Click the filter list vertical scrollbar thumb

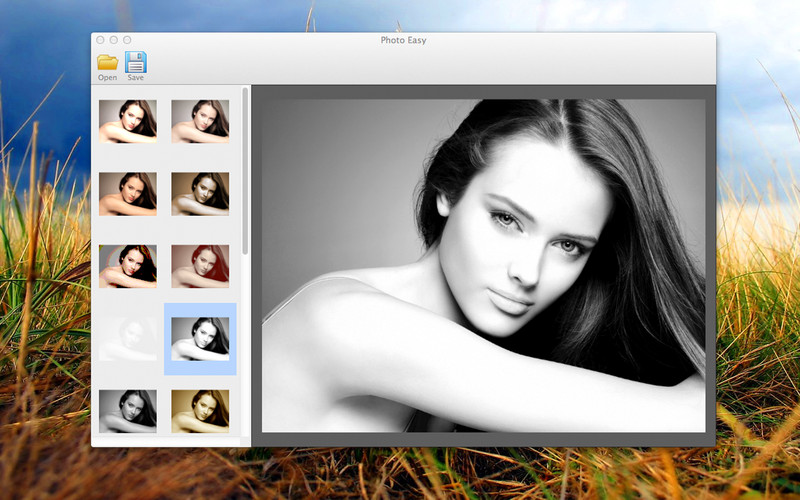tap(246, 175)
